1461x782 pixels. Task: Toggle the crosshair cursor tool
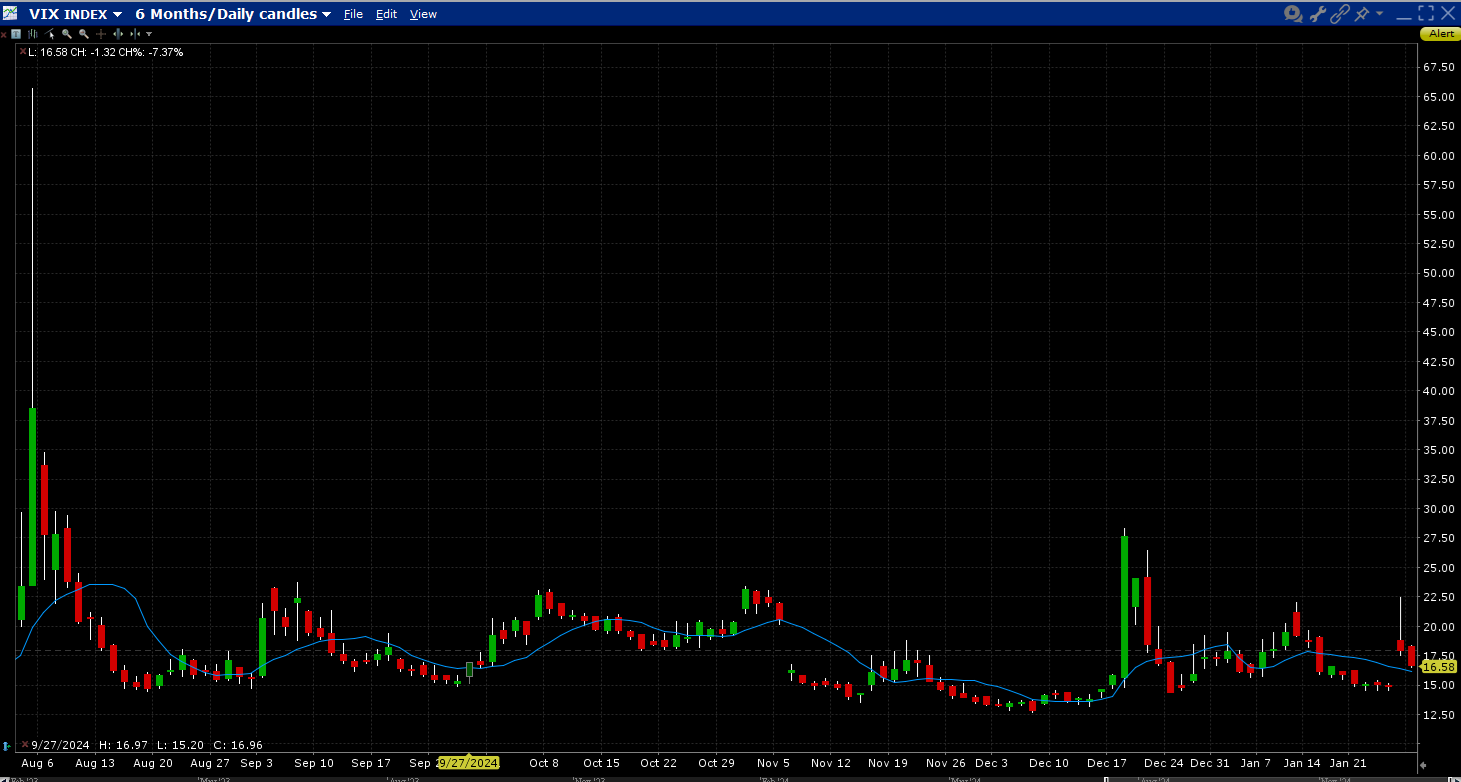point(101,34)
